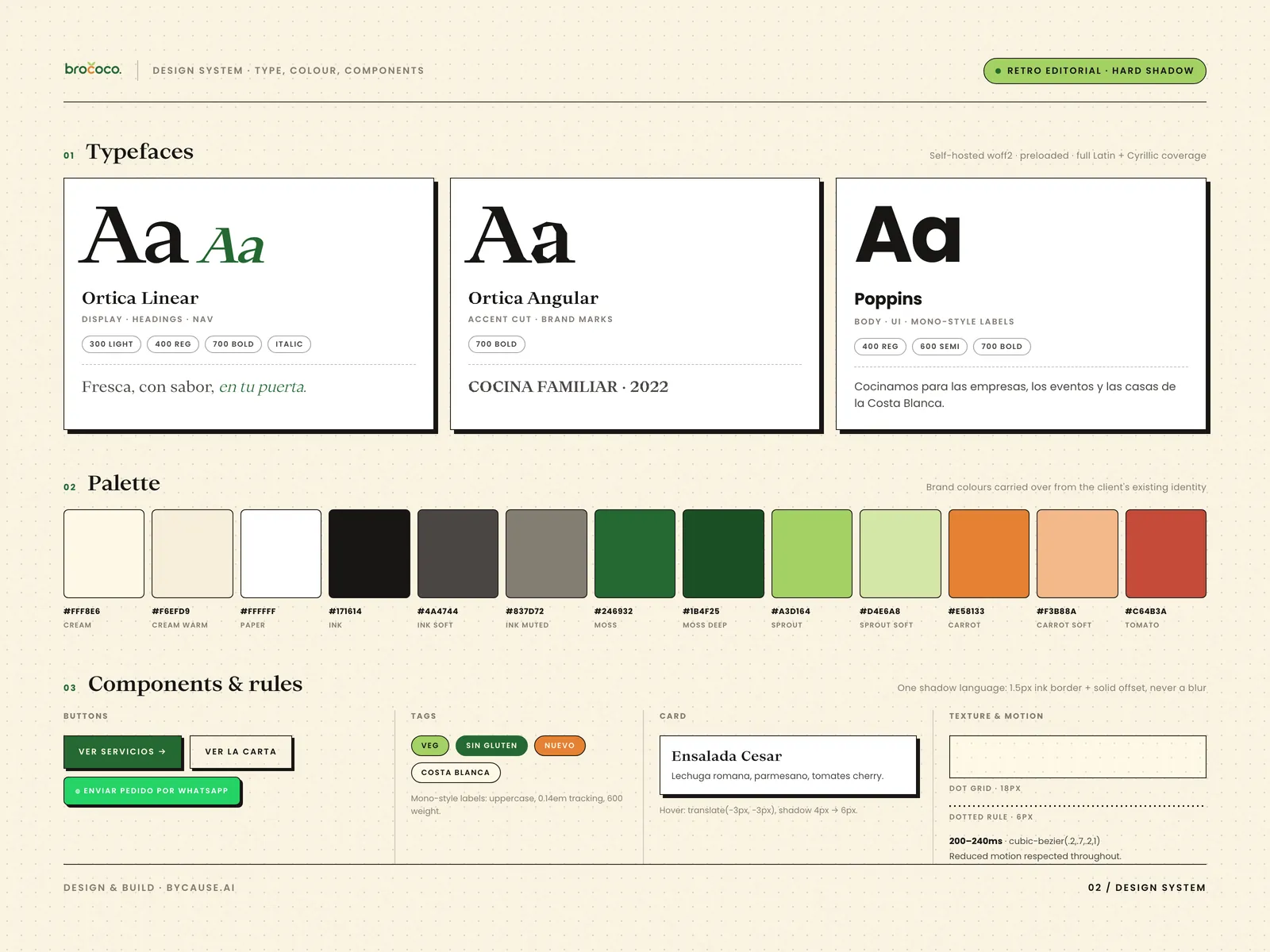This screenshot has height=952, width=1270.
Task: Click the green italic Aa specimen
Action: (x=231, y=246)
